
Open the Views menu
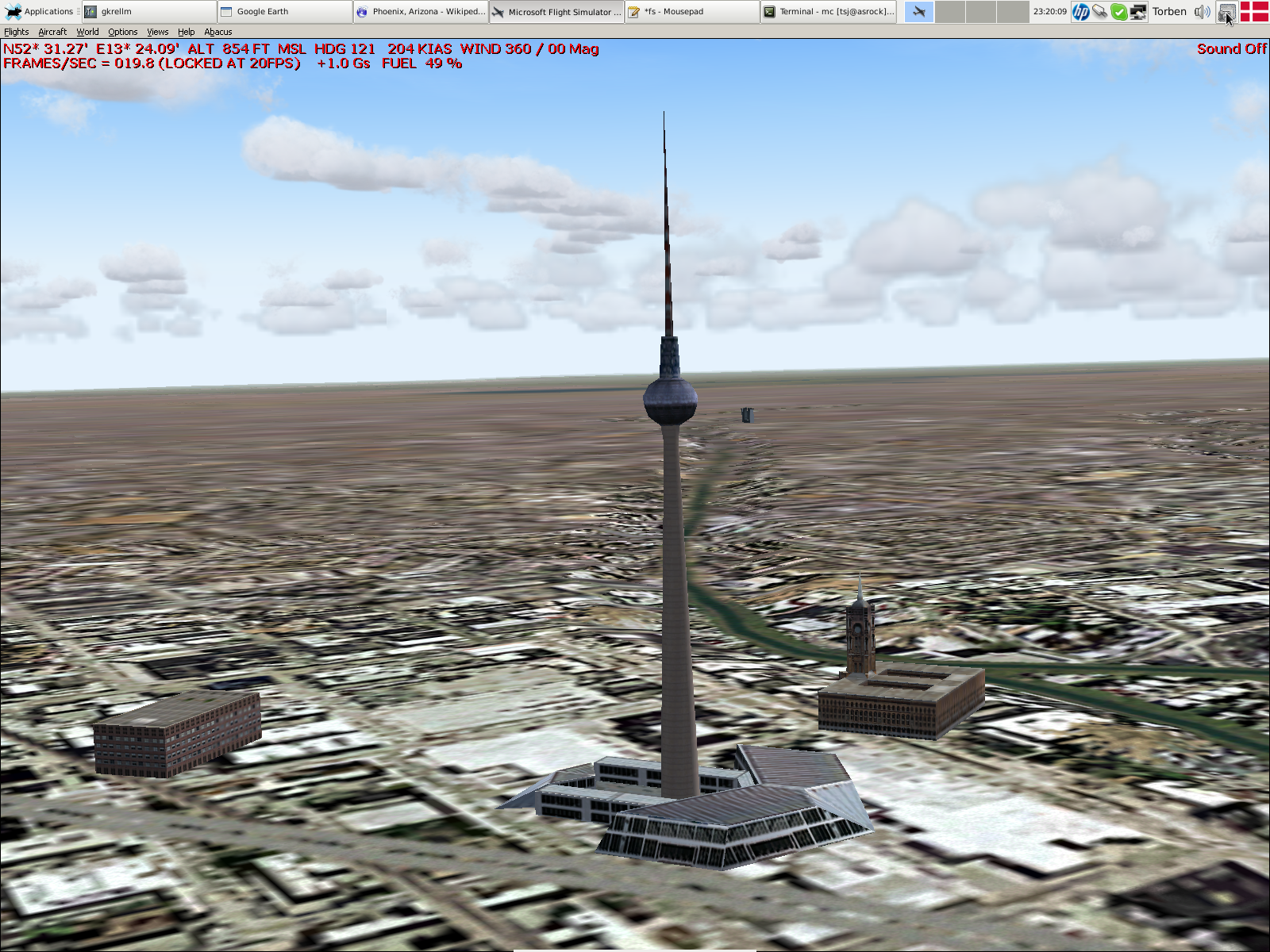[157, 32]
